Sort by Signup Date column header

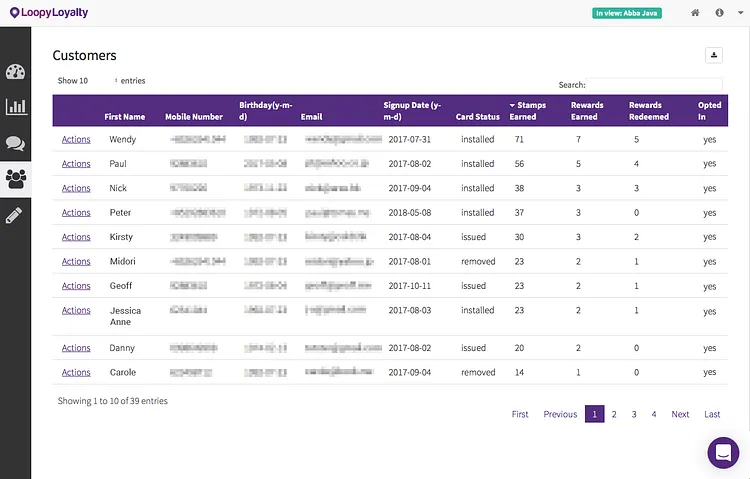point(412,111)
